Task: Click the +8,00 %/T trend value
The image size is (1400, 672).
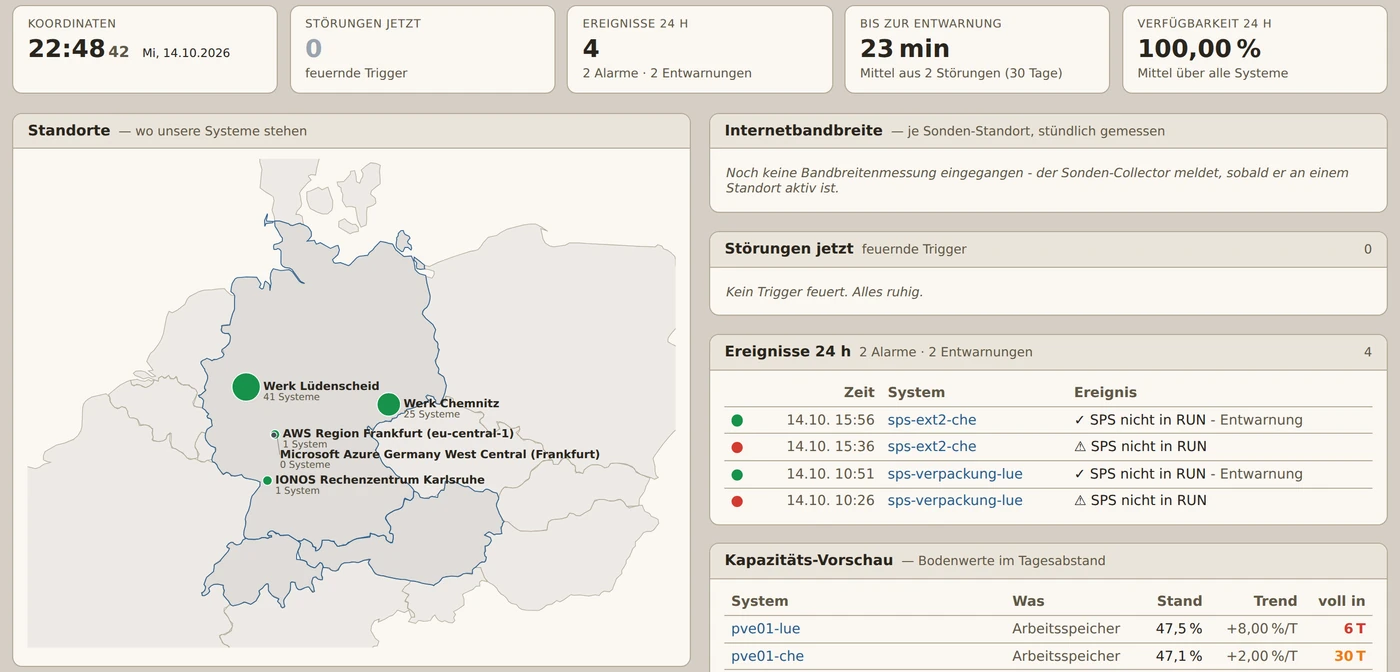Action: click(1262, 629)
